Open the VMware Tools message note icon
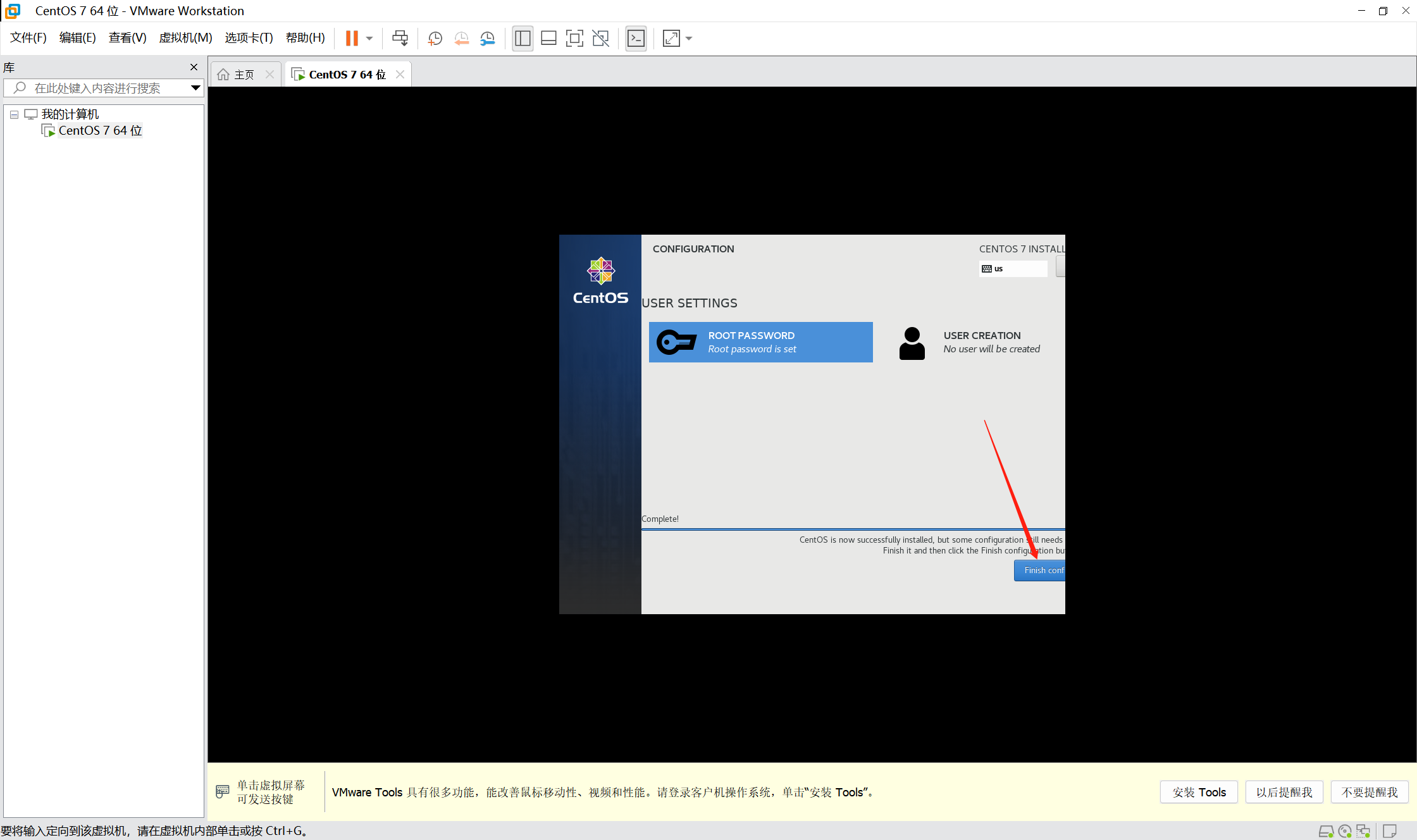 [x=1390, y=831]
